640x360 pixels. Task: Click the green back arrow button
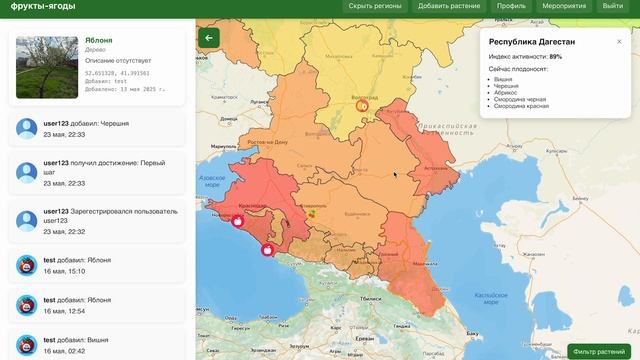pyautogui.click(x=209, y=38)
